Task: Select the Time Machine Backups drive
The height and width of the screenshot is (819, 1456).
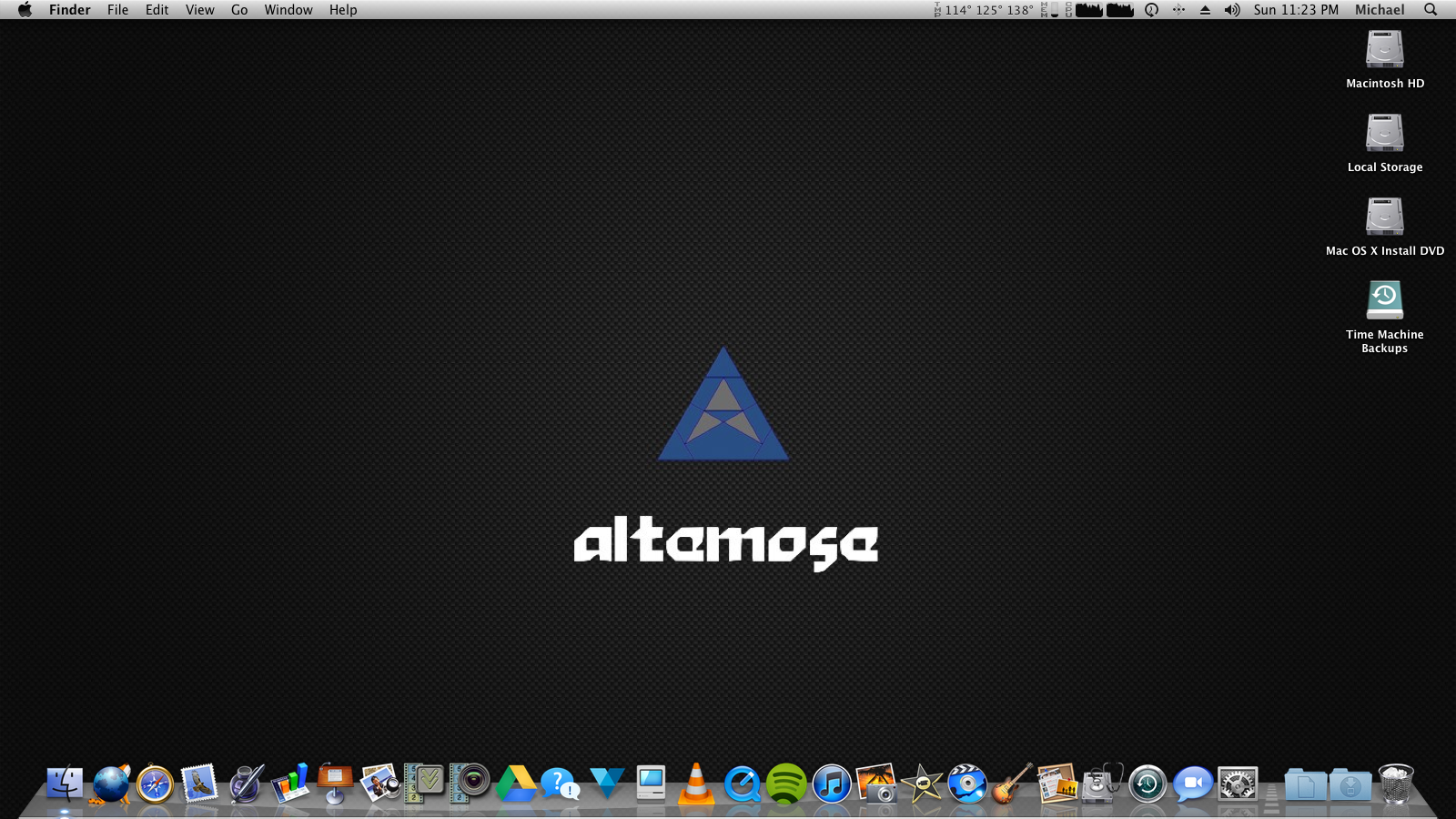Action: 1385,317
